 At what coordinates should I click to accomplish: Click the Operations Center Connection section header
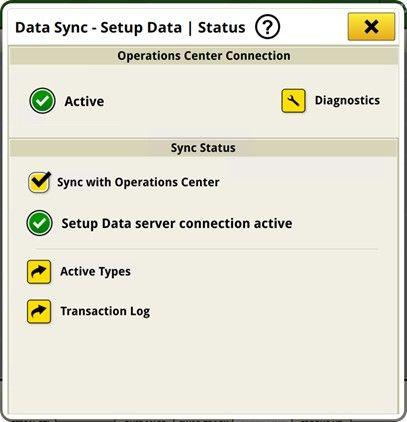click(204, 56)
